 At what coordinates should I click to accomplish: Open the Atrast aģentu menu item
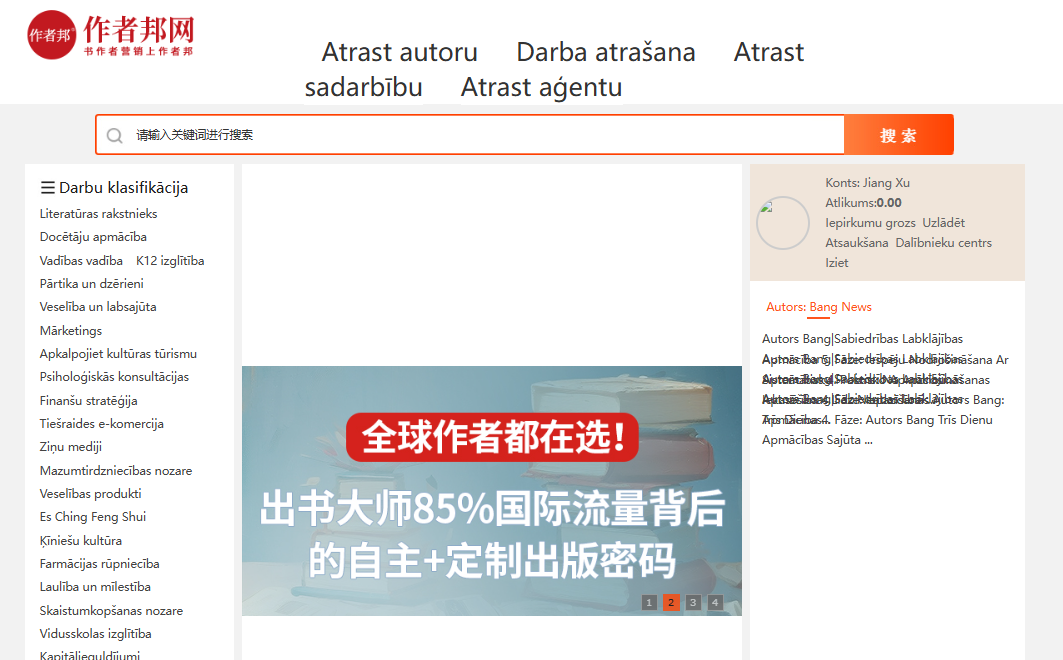pos(541,87)
